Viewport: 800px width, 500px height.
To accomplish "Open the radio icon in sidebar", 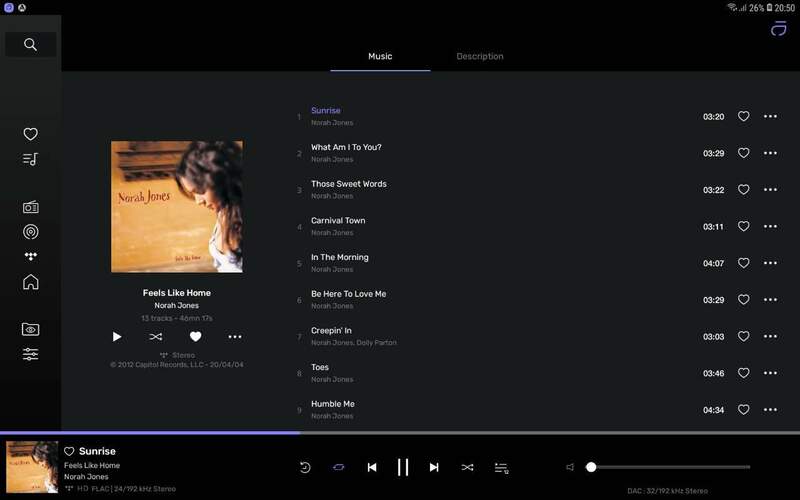I will click(x=30, y=207).
